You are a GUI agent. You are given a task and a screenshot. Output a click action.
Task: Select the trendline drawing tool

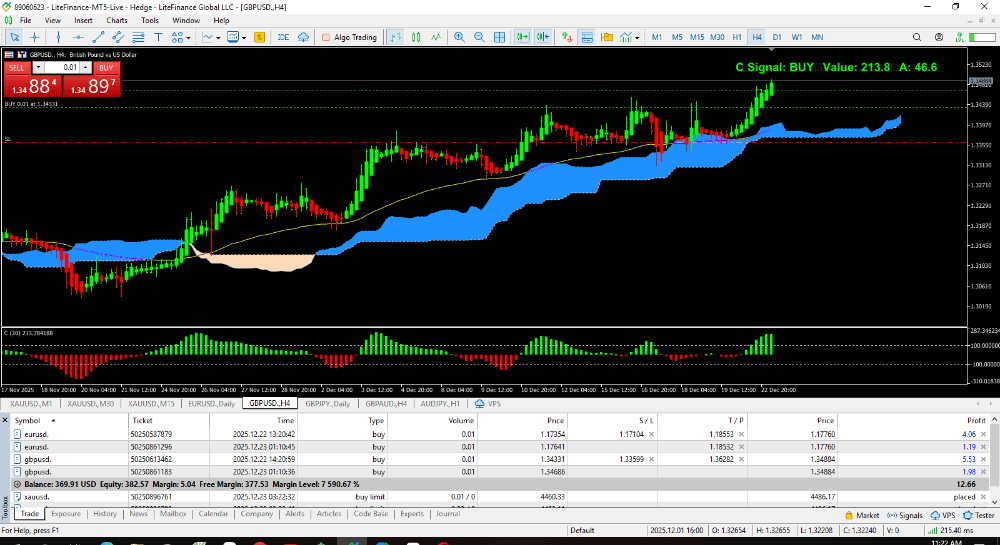click(99, 37)
